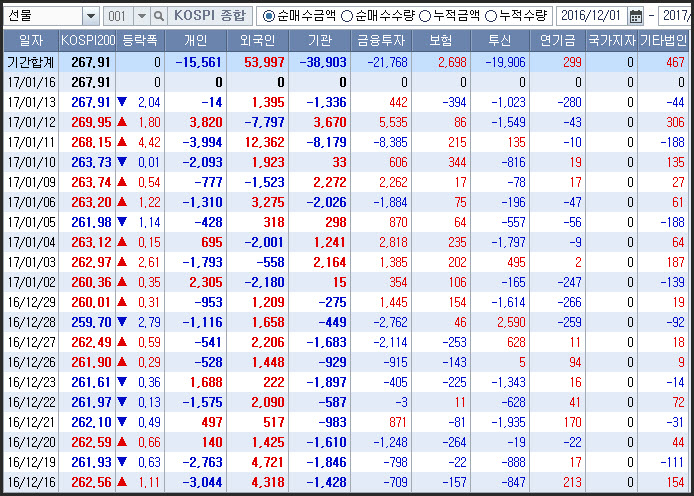
Task: Click the financial investment value -8,385
Action: point(390,142)
